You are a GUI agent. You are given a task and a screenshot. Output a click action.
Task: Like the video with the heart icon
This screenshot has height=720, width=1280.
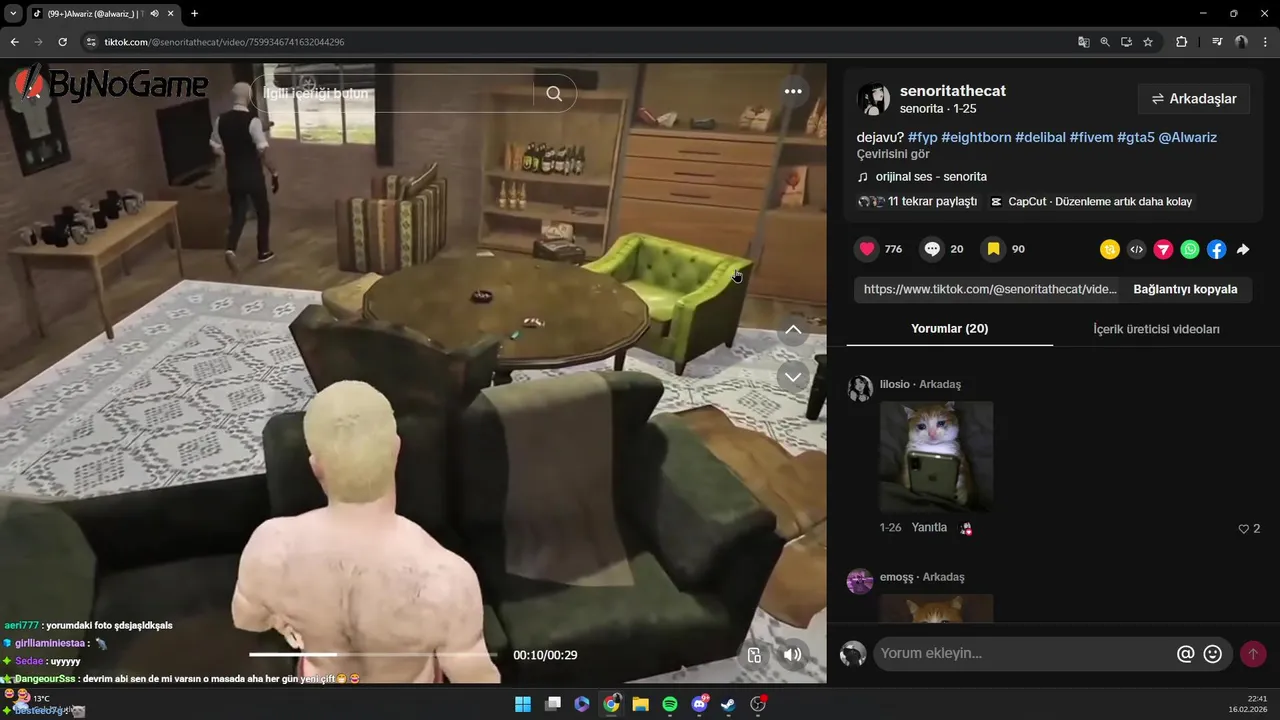pyautogui.click(x=867, y=249)
